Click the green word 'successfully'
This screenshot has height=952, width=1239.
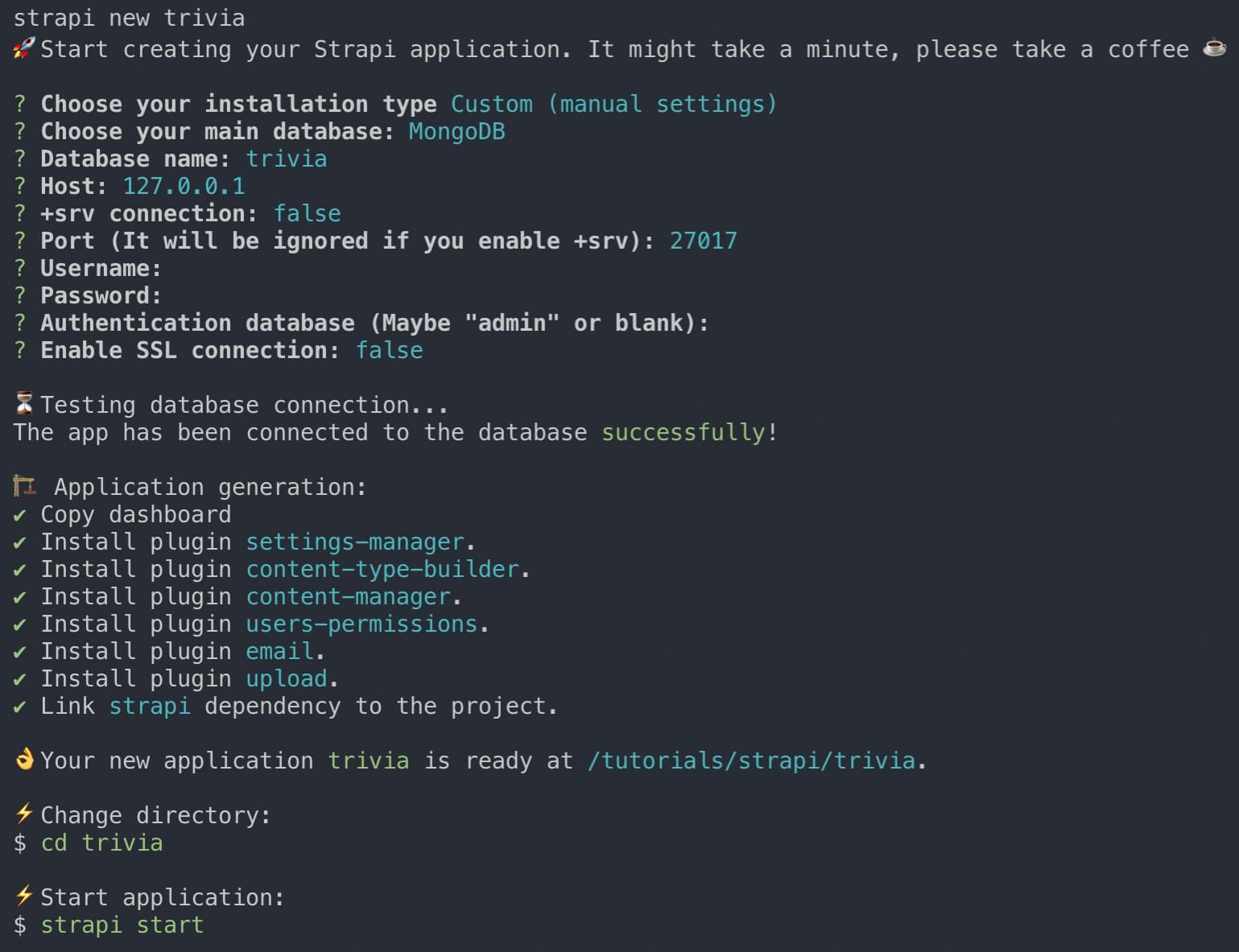click(684, 432)
